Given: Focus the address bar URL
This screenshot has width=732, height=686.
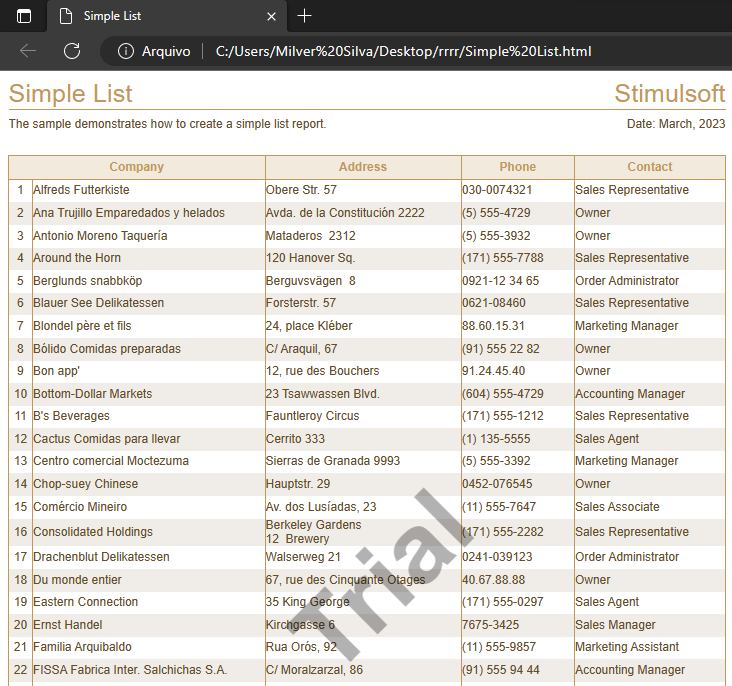Looking at the screenshot, I should pyautogui.click(x=403, y=51).
